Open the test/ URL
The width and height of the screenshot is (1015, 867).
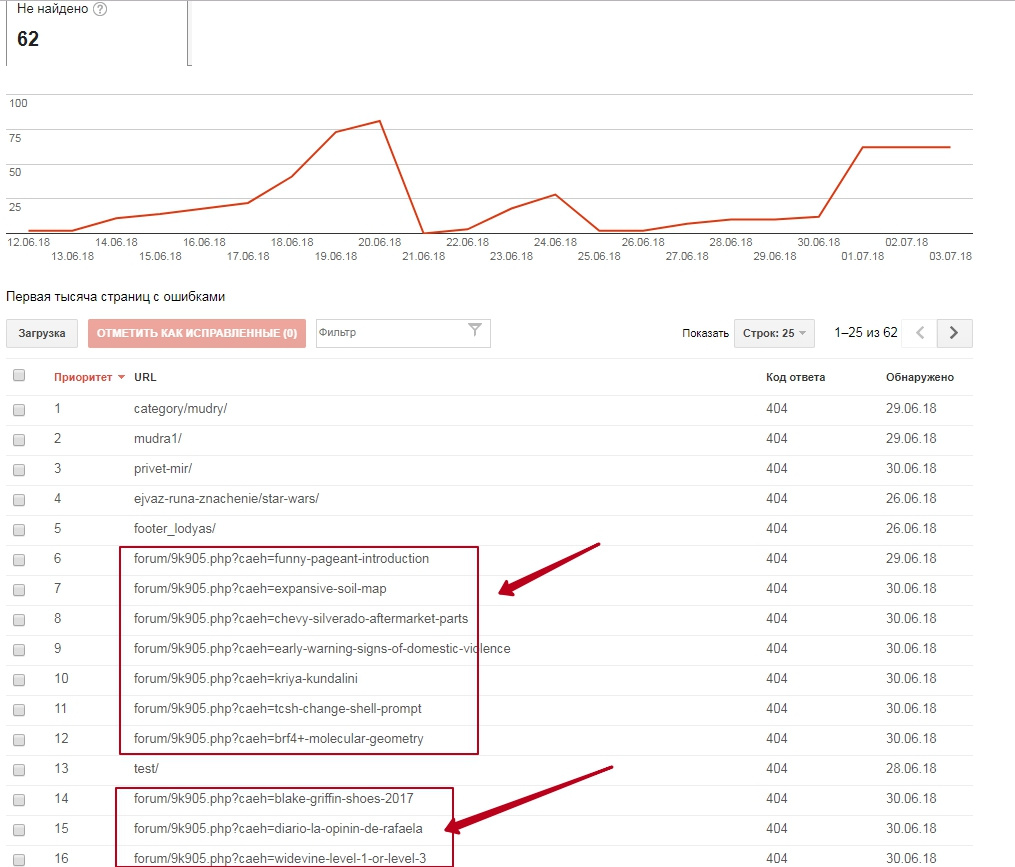point(146,769)
